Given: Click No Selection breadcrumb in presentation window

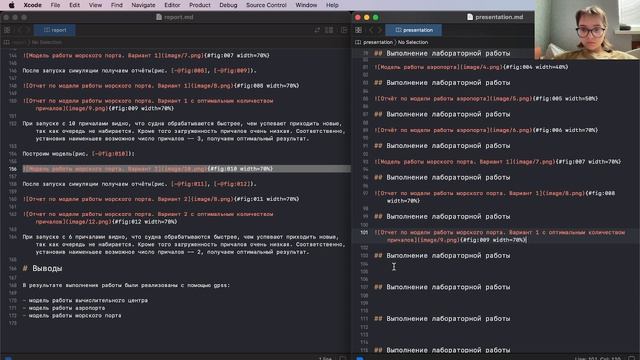Looking at the screenshot, I should [413, 42].
